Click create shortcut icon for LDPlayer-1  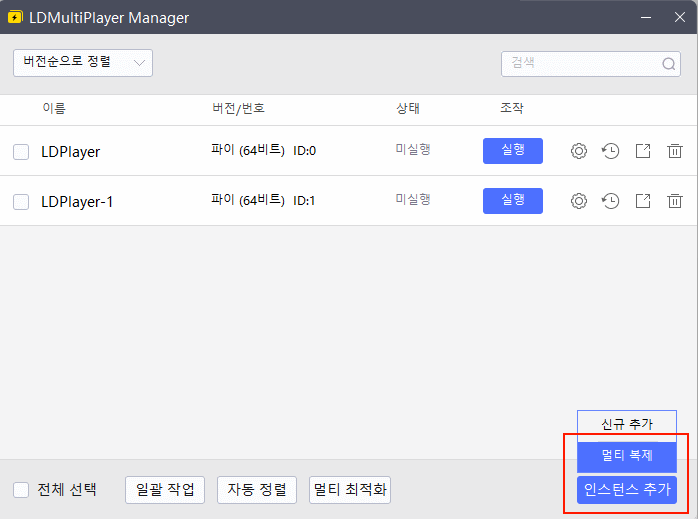[643, 201]
